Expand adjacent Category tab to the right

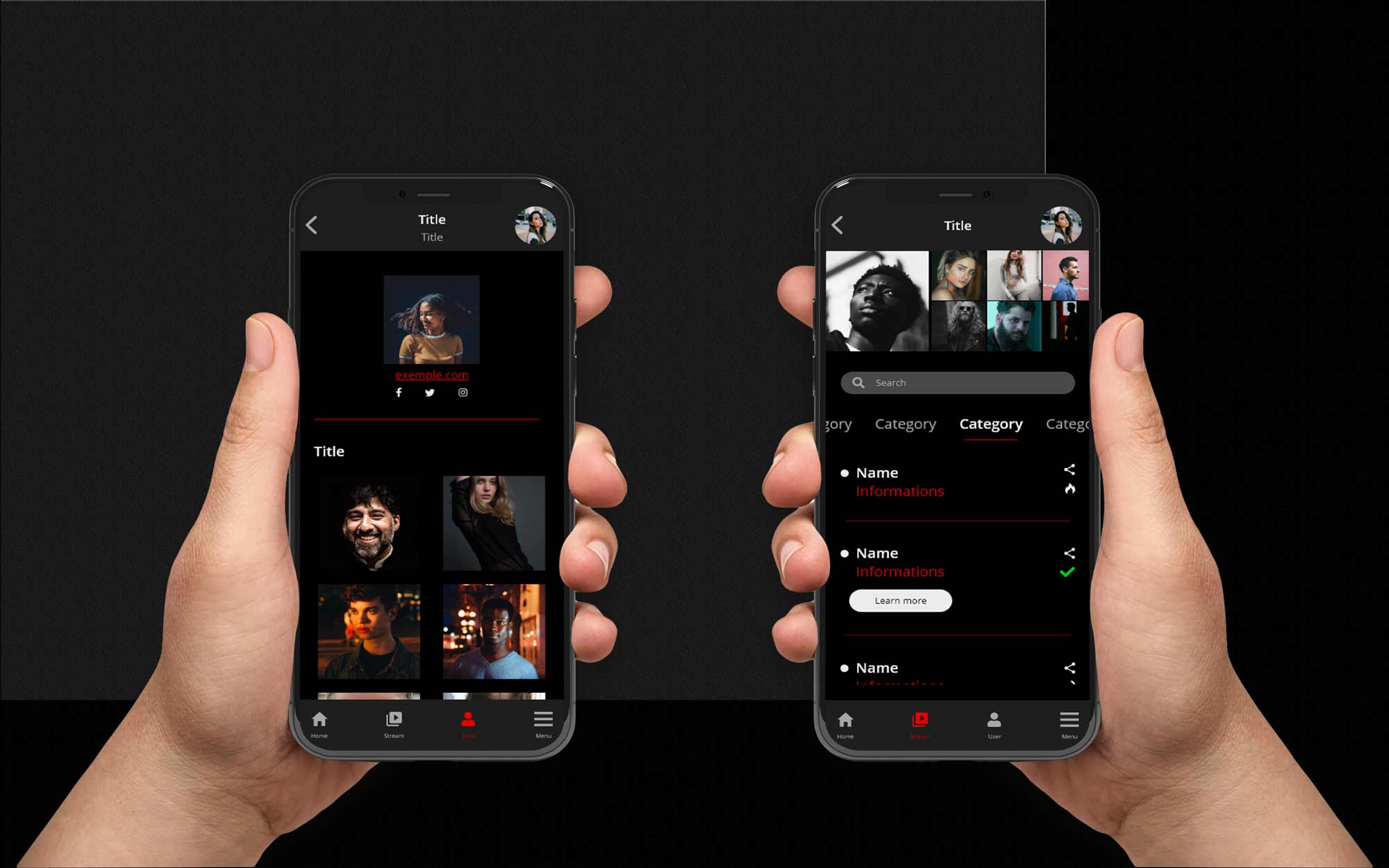coord(1066,423)
